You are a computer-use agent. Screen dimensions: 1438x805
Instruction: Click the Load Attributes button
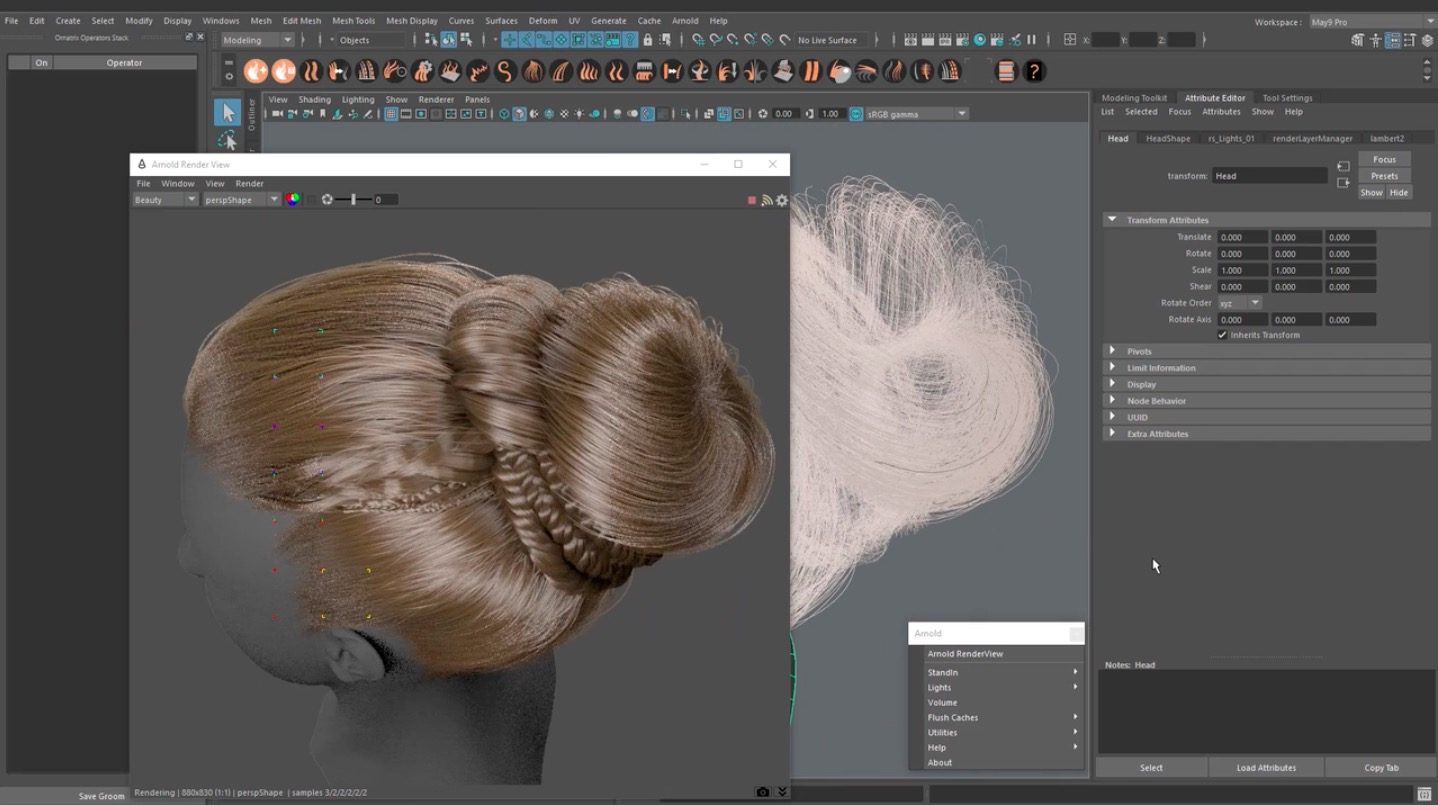[1266, 768]
